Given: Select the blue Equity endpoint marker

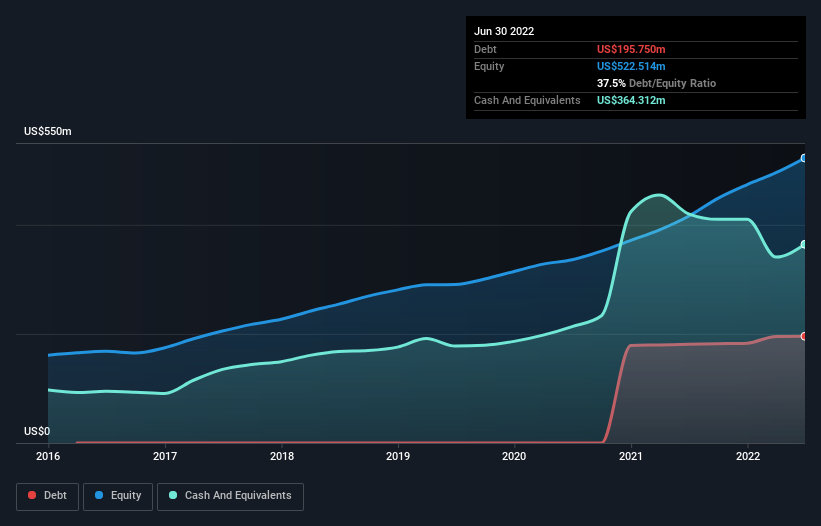Looking at the screenshot, I should point(804,158).
